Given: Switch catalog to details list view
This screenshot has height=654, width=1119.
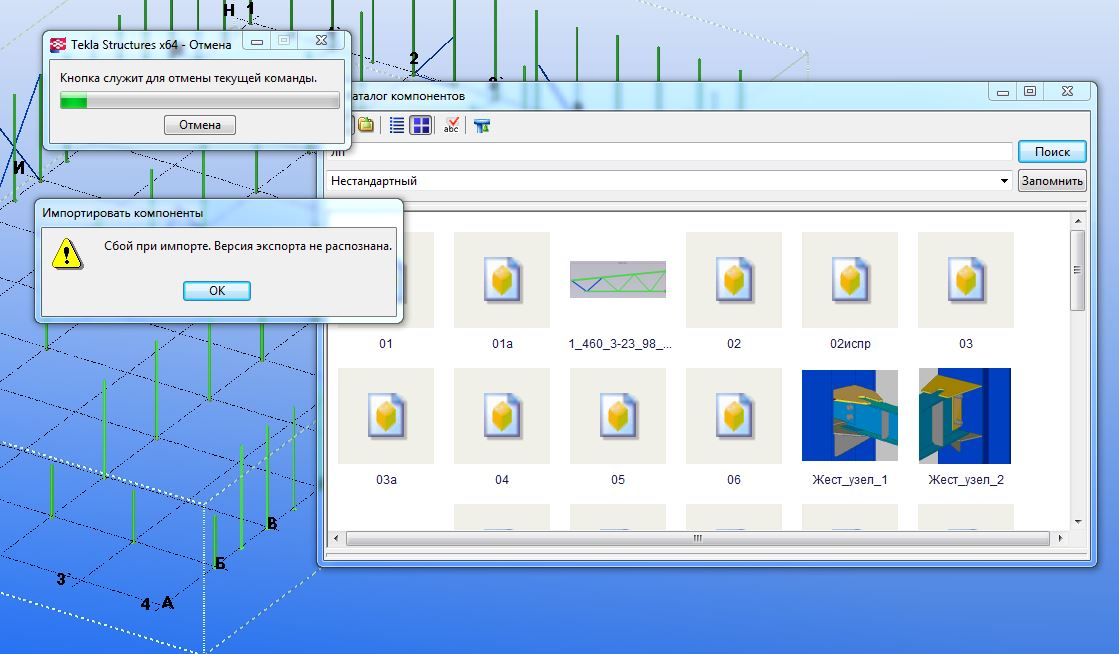Looking at the screenshot, I should point(397,125).
